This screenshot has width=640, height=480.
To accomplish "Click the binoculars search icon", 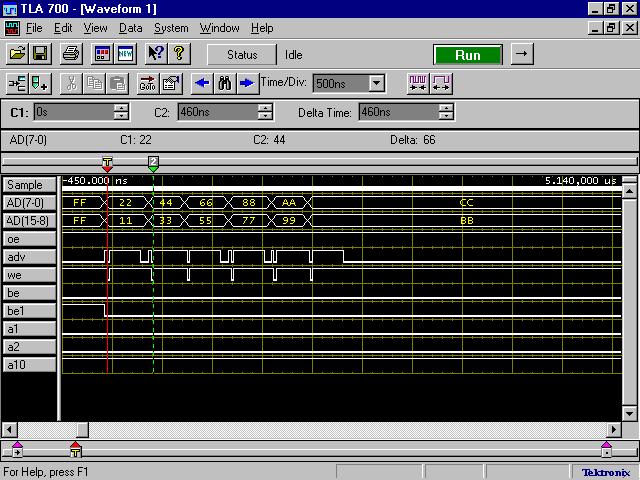I will (225, 83).
